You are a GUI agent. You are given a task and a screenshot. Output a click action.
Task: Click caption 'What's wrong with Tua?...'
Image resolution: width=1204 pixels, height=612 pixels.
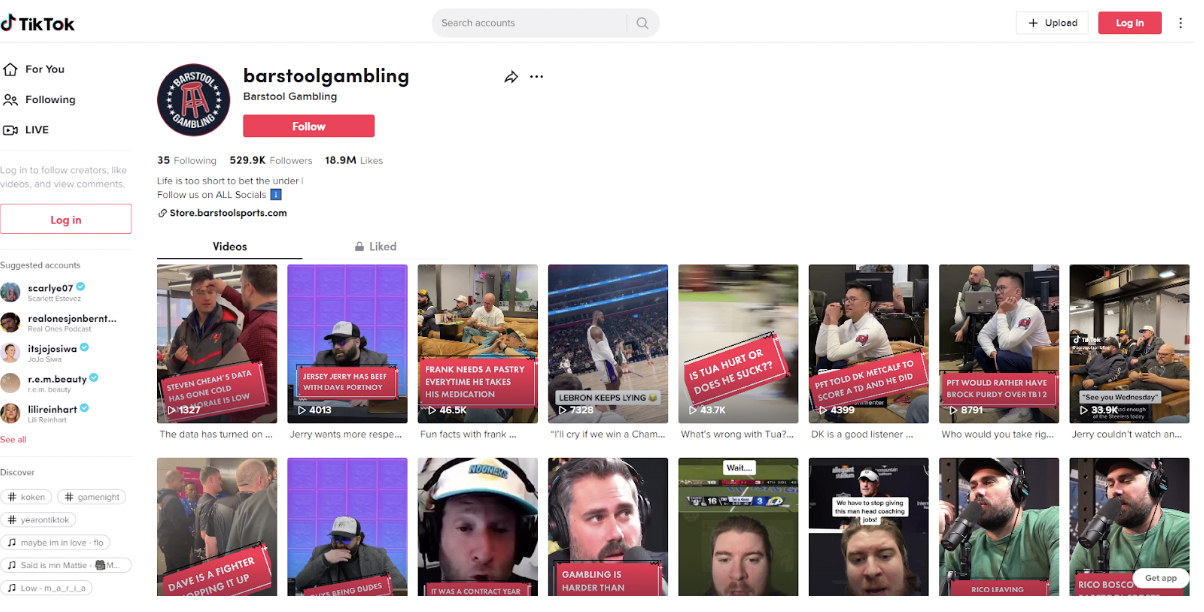(x=738, y=435)
